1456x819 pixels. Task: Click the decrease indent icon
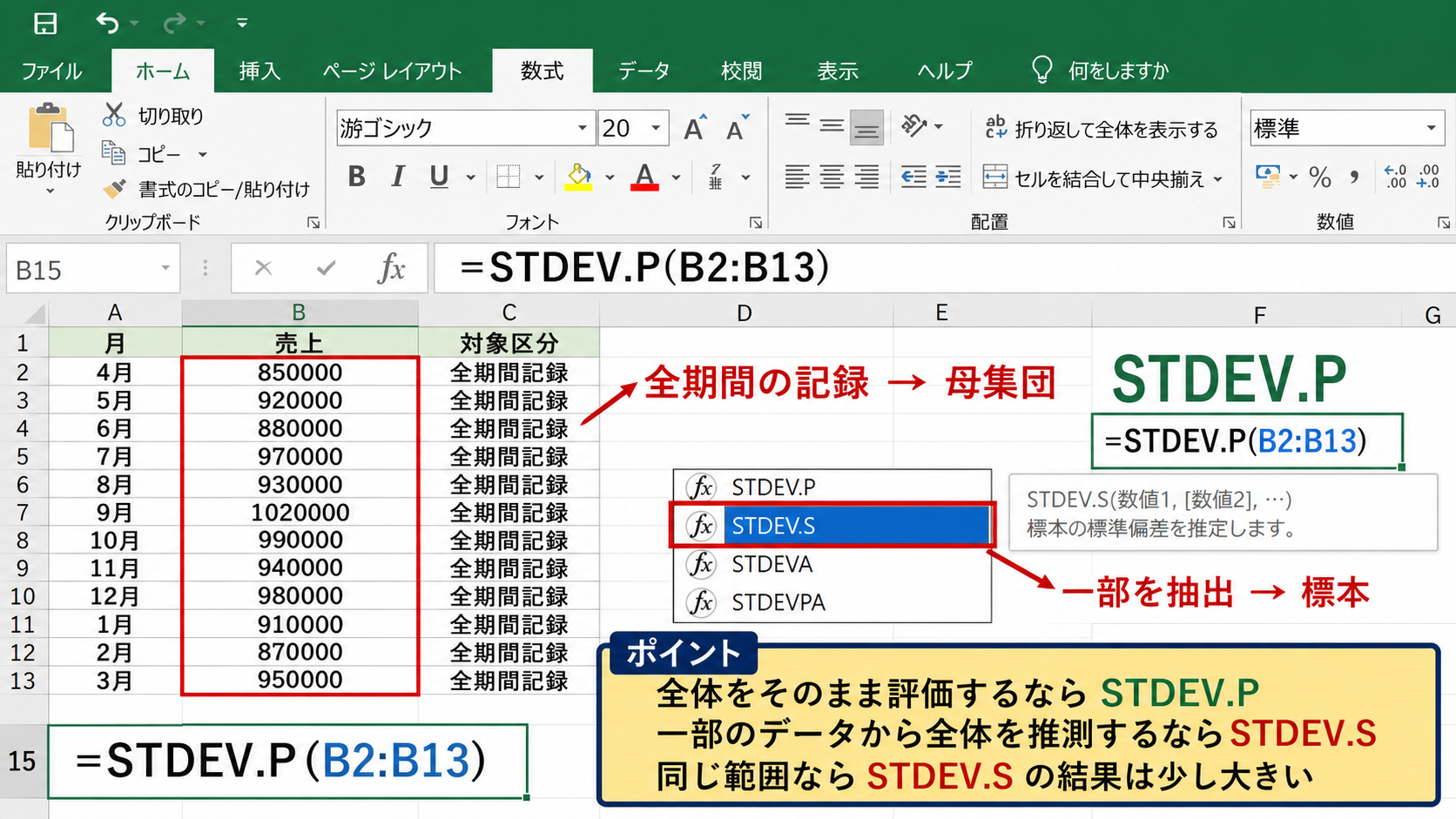click(913, 178)
